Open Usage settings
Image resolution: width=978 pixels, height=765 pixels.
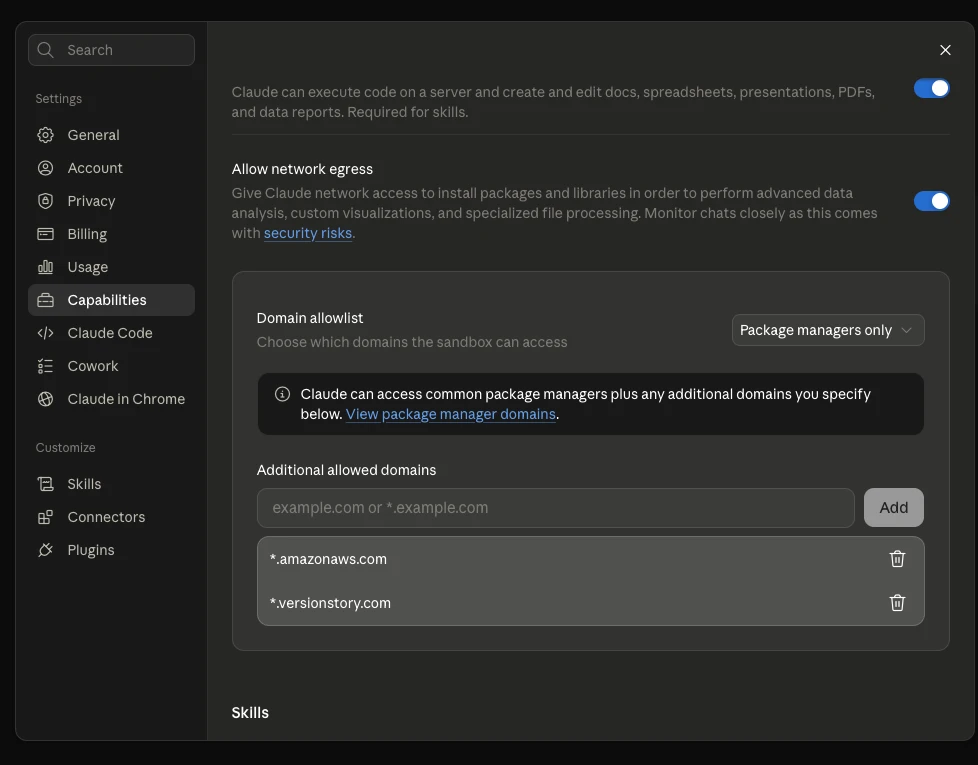111,267
